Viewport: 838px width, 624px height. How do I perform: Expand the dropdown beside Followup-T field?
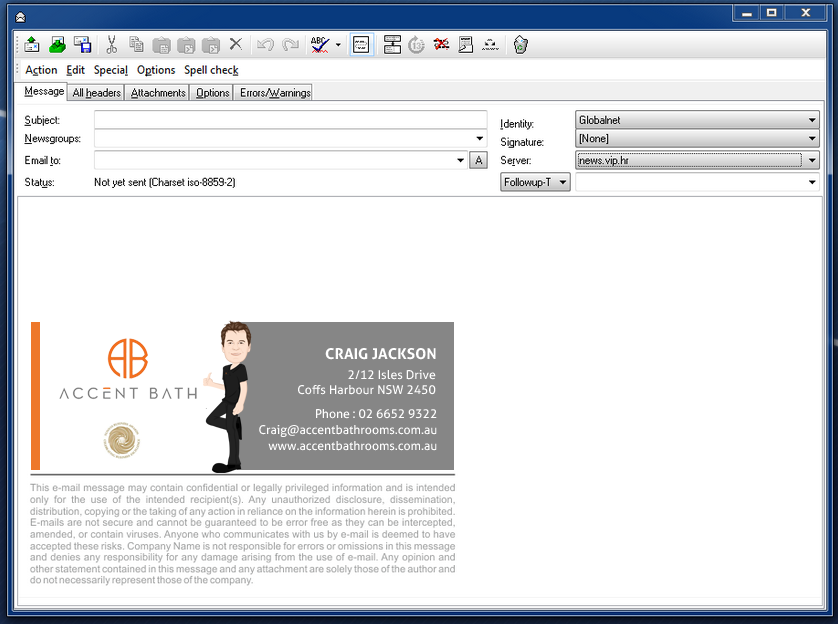click(812, 182)
